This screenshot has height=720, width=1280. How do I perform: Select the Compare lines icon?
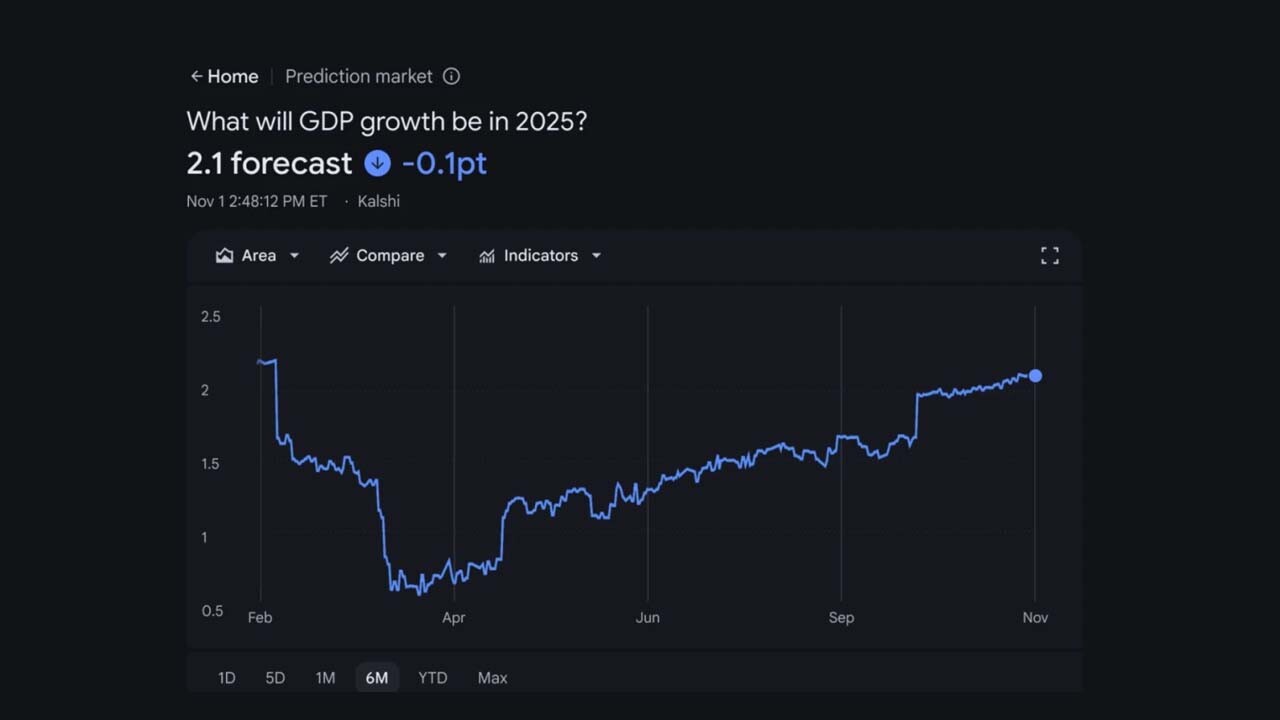point(340,255)
